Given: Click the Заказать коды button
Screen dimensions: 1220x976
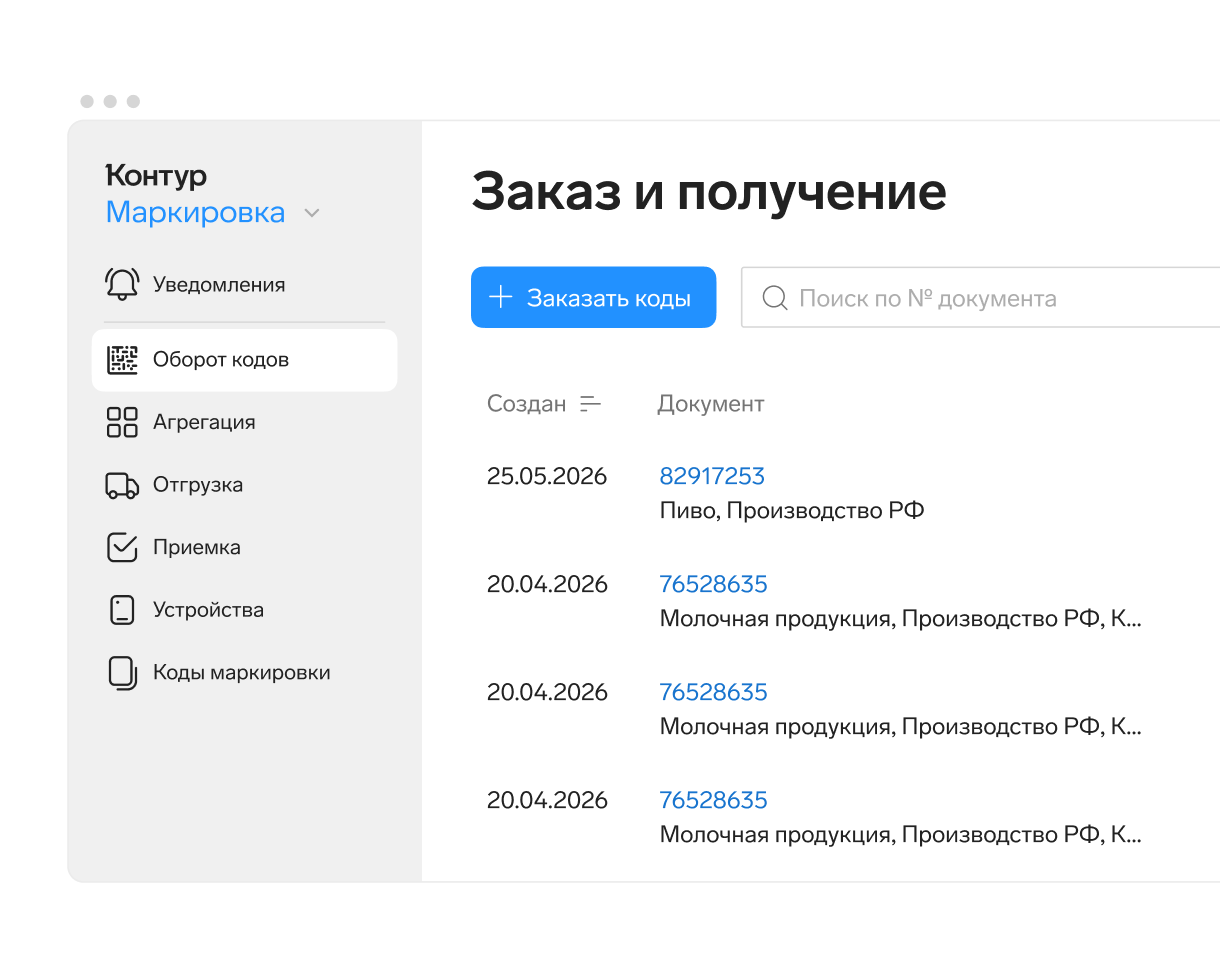Looking at the screenshot, I should (x=593, y=297).
